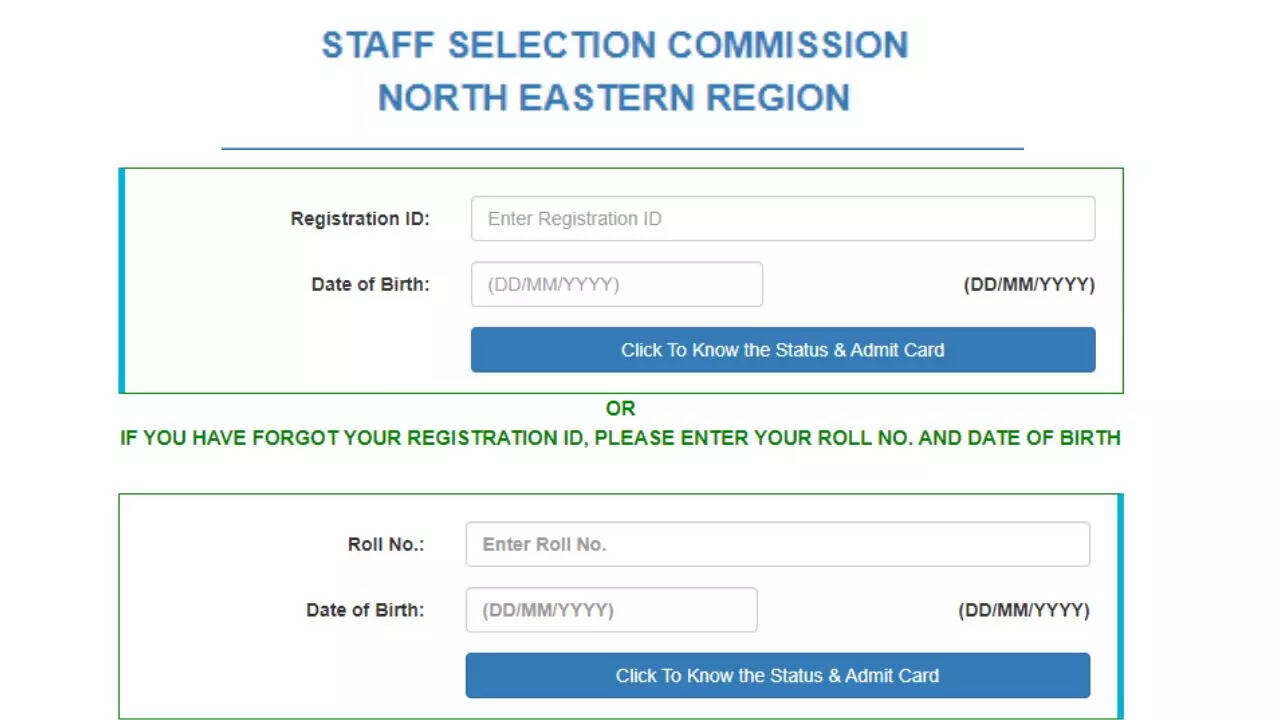Click the Date of Birth label beside Registration form
The width and height of the screenshot is (1280, 720).
370,285
